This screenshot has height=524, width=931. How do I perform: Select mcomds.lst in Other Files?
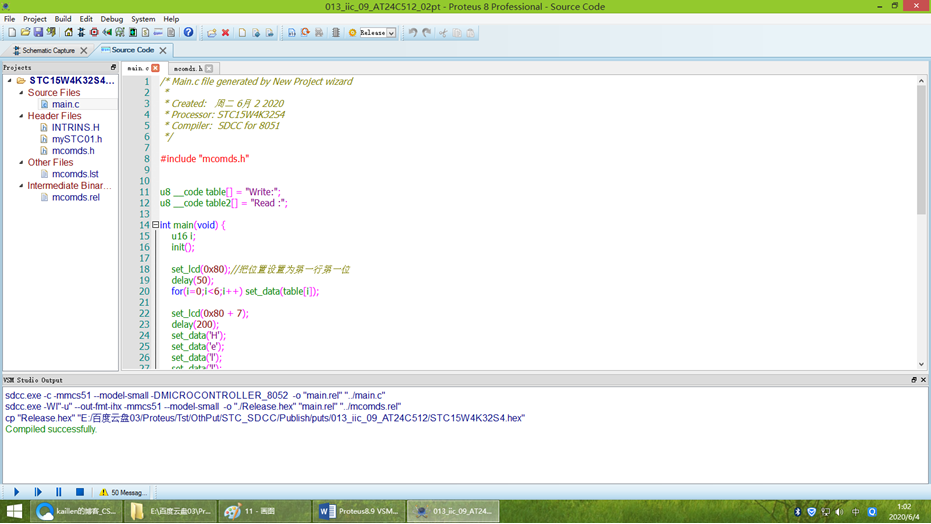[x=75, y=174]
